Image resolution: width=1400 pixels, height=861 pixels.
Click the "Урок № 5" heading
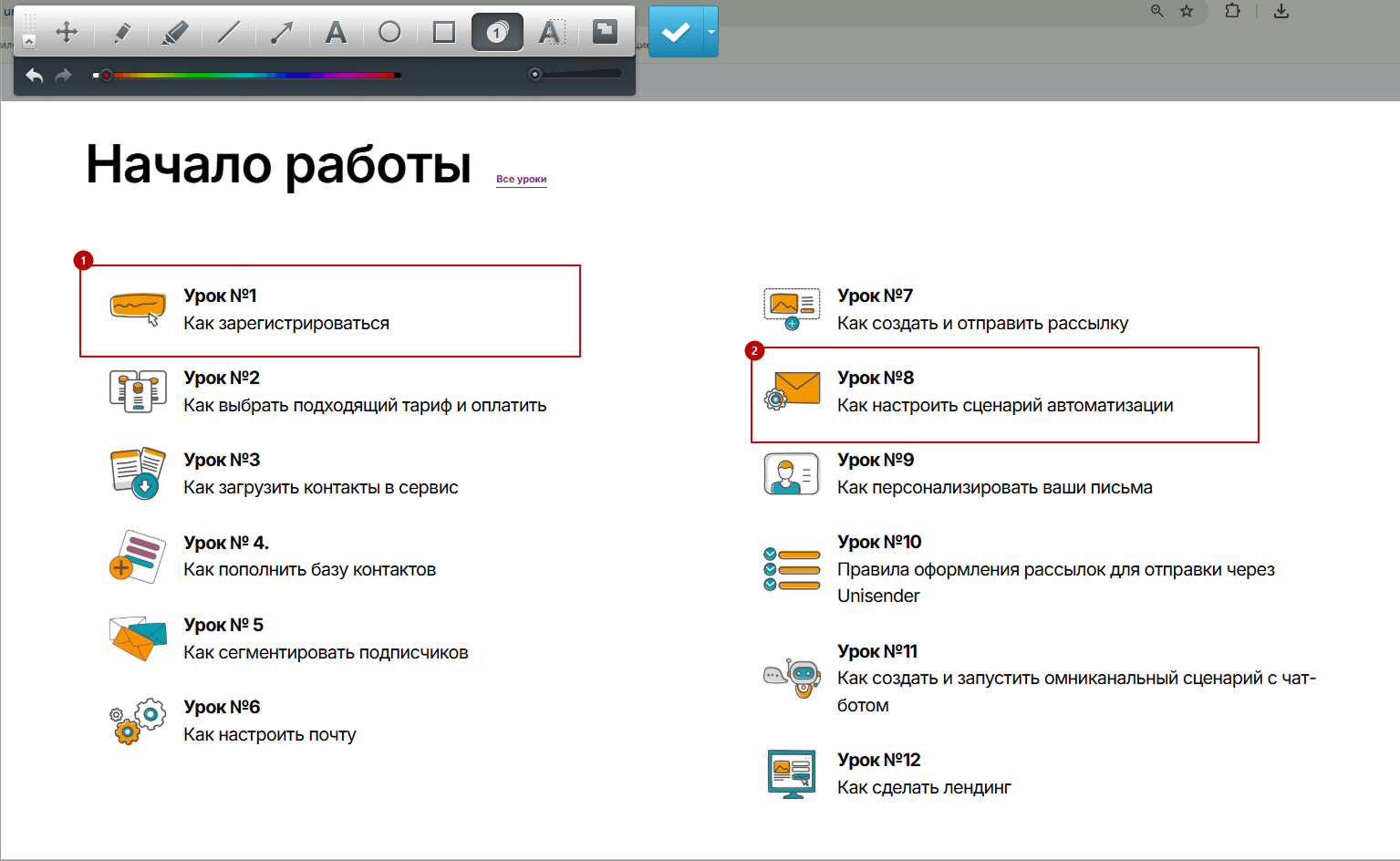pyautogui.click(x=223, y=625)
